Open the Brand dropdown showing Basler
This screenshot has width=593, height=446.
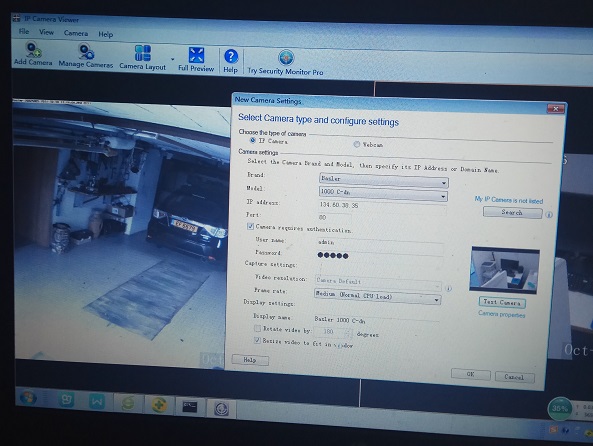[383, 180]
